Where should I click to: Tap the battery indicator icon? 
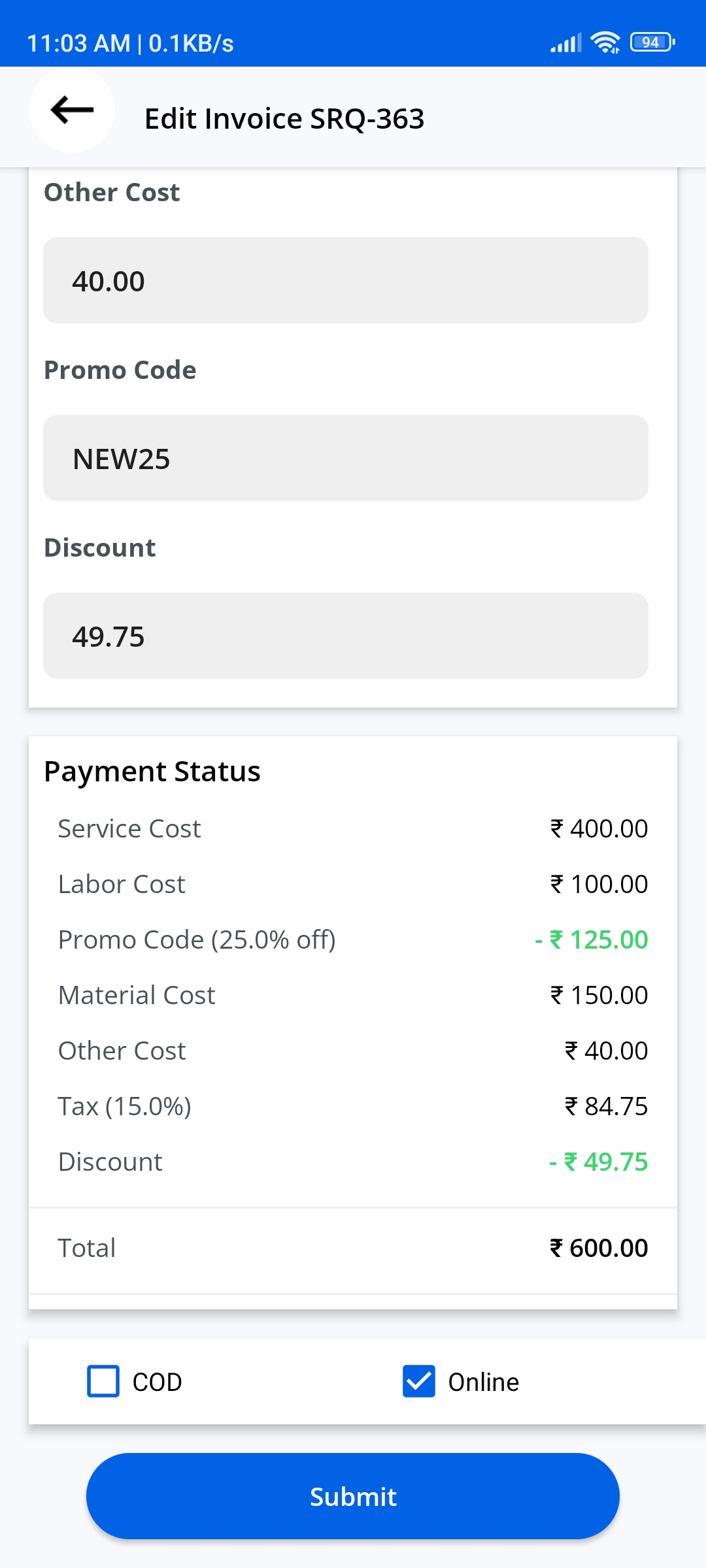652,42
